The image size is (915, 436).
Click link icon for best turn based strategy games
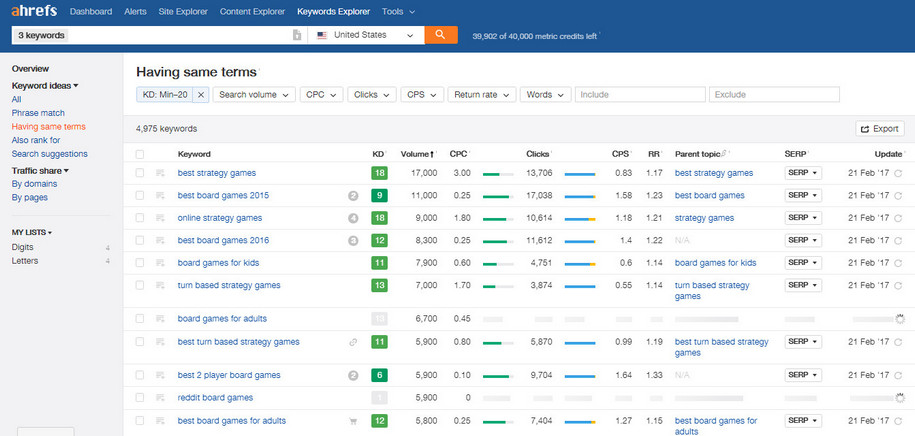click(x=352, y=342)
